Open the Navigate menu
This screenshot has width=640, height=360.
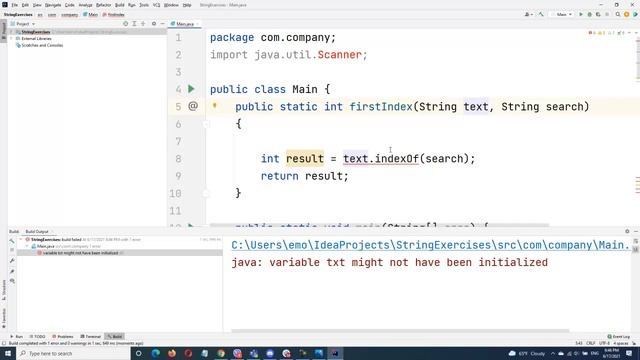pos(53,5)
